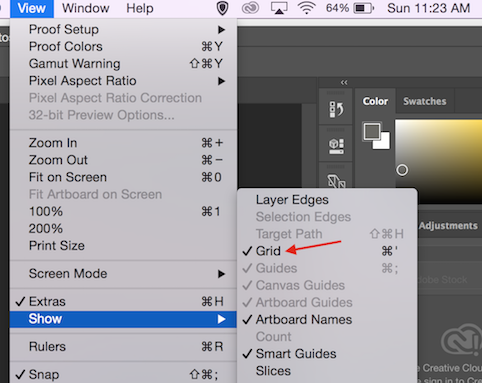The height and width of the screenshot is (383, 482).
Task: Click the Wi-Fi status icon
Action: coord(307,8)
